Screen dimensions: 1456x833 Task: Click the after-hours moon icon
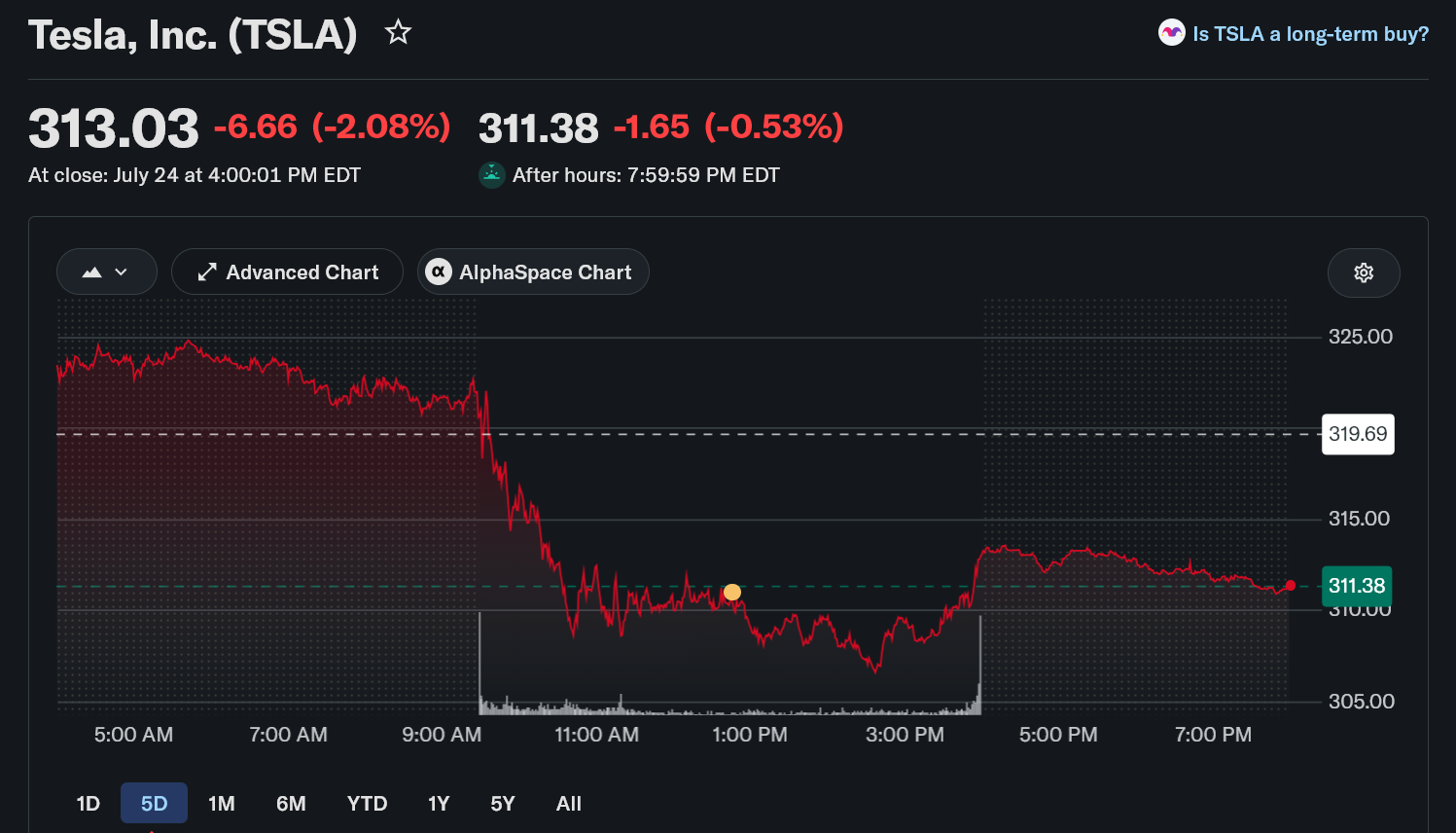pos(492,175)
